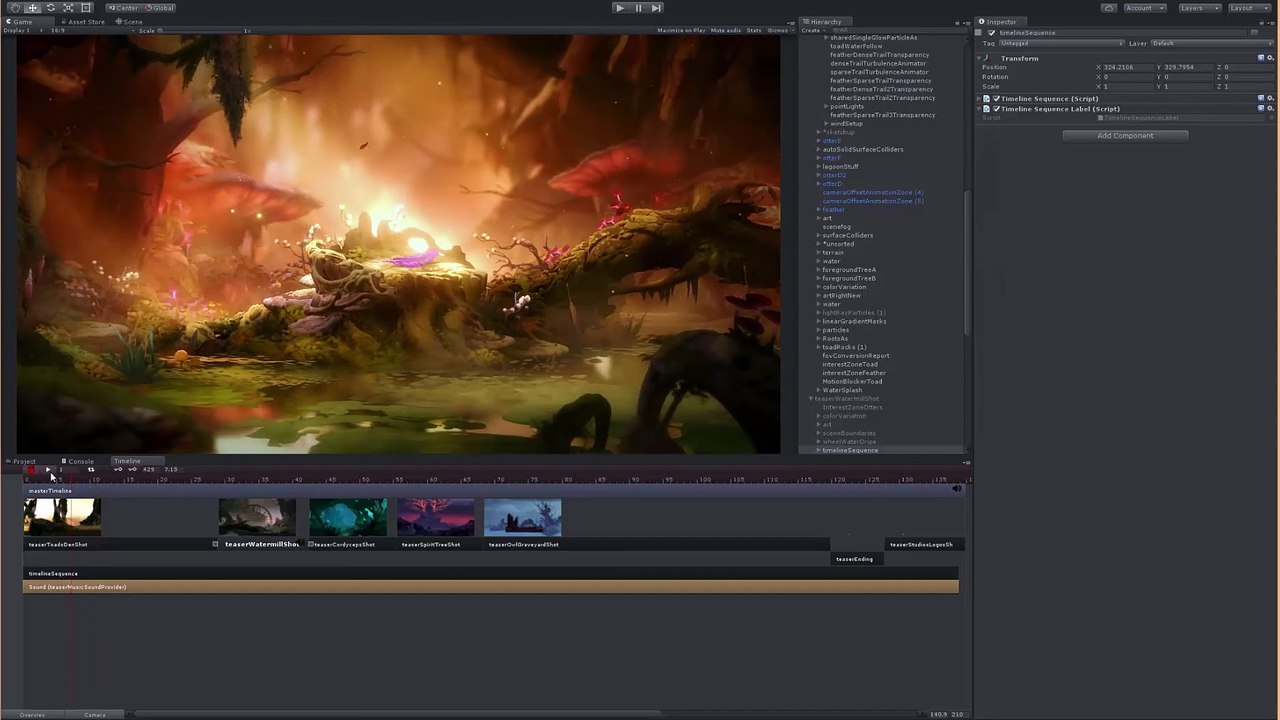Collapse the Transform component
The image size is (1280, 720).
[980, 58]
